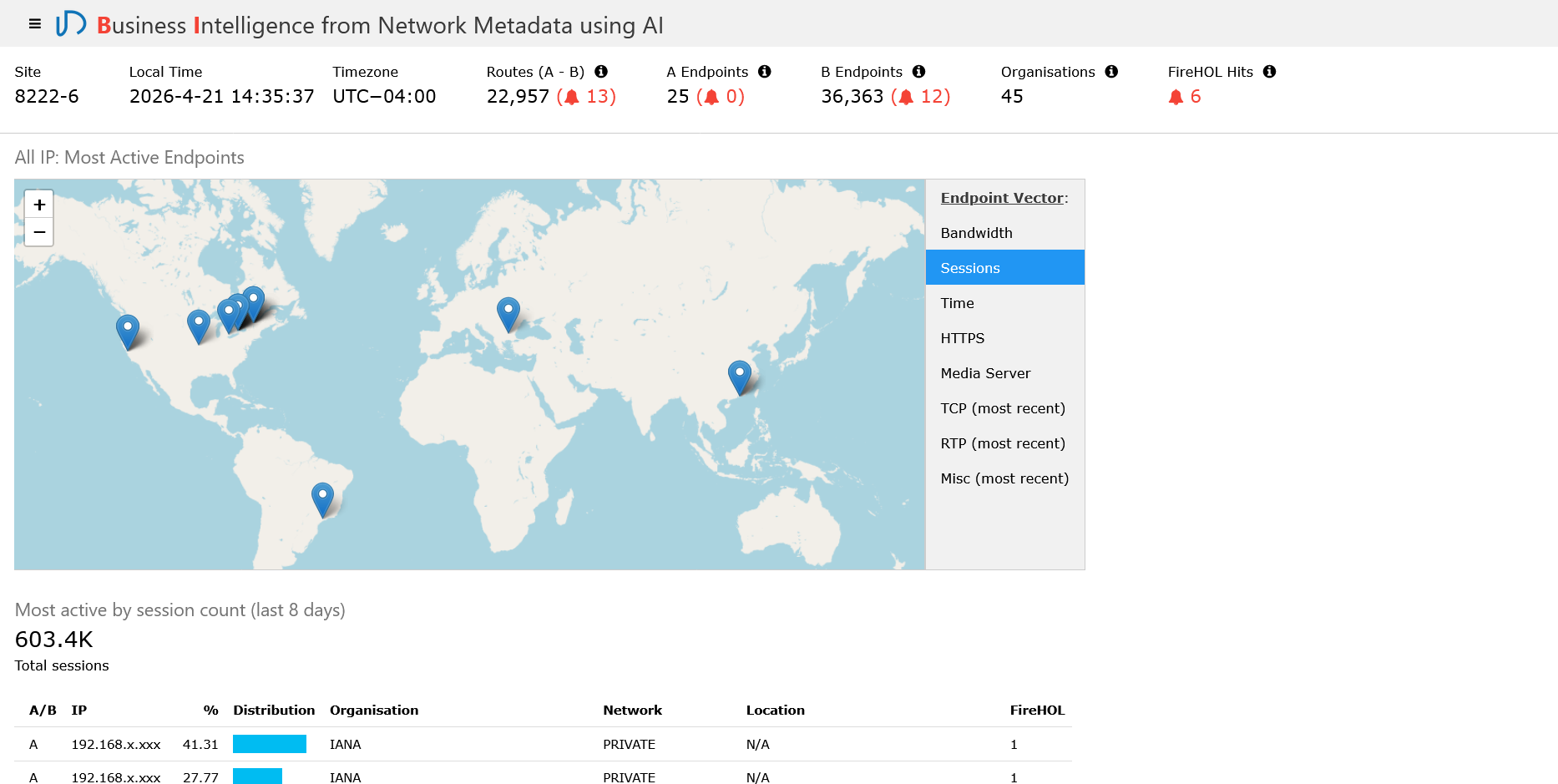Viewport: 1558px width, 784px height.
Task: Click the IP column header
Action: click(x=79, y=711)
